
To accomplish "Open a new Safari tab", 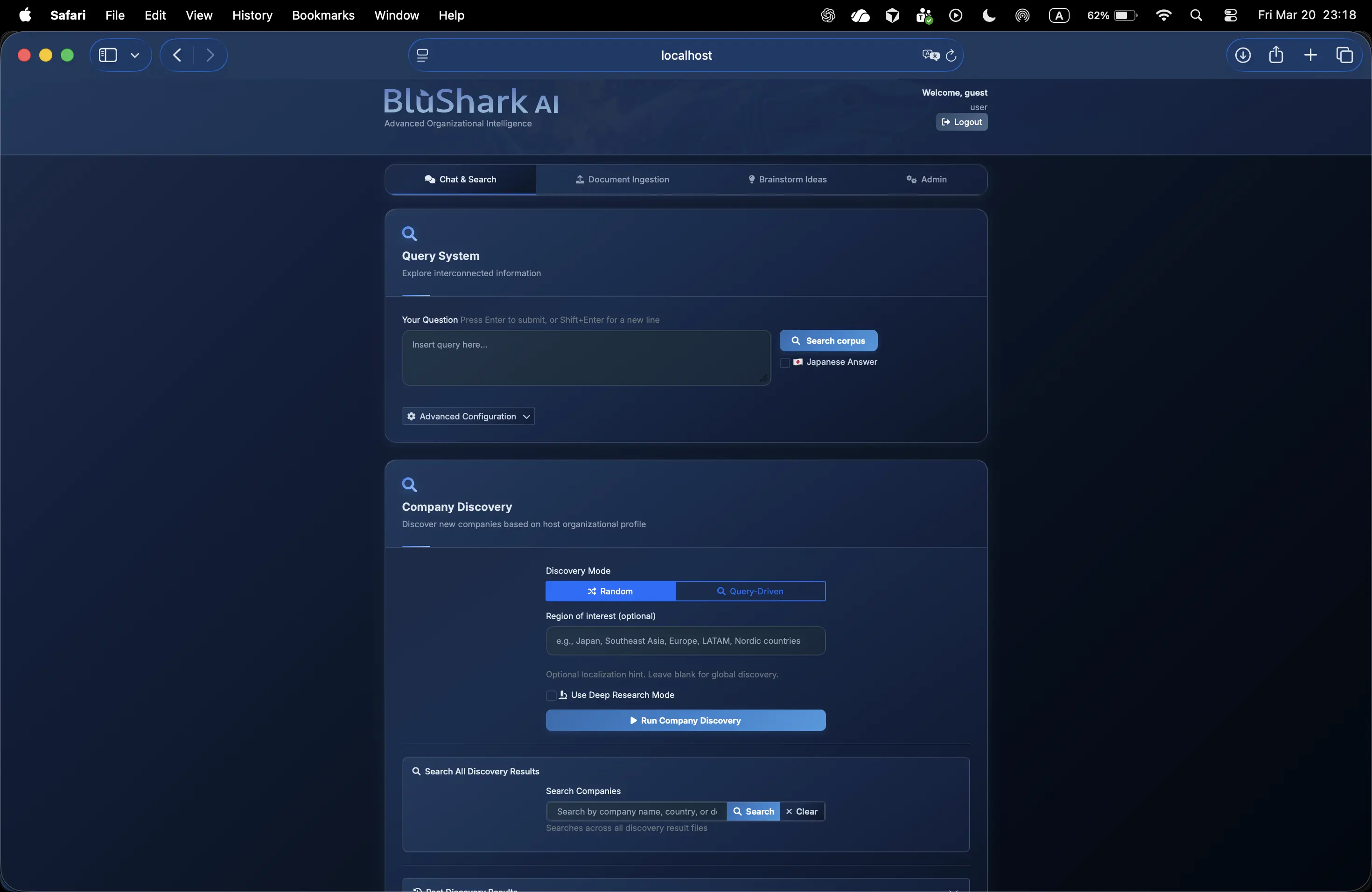I will tap(1310, 55).
